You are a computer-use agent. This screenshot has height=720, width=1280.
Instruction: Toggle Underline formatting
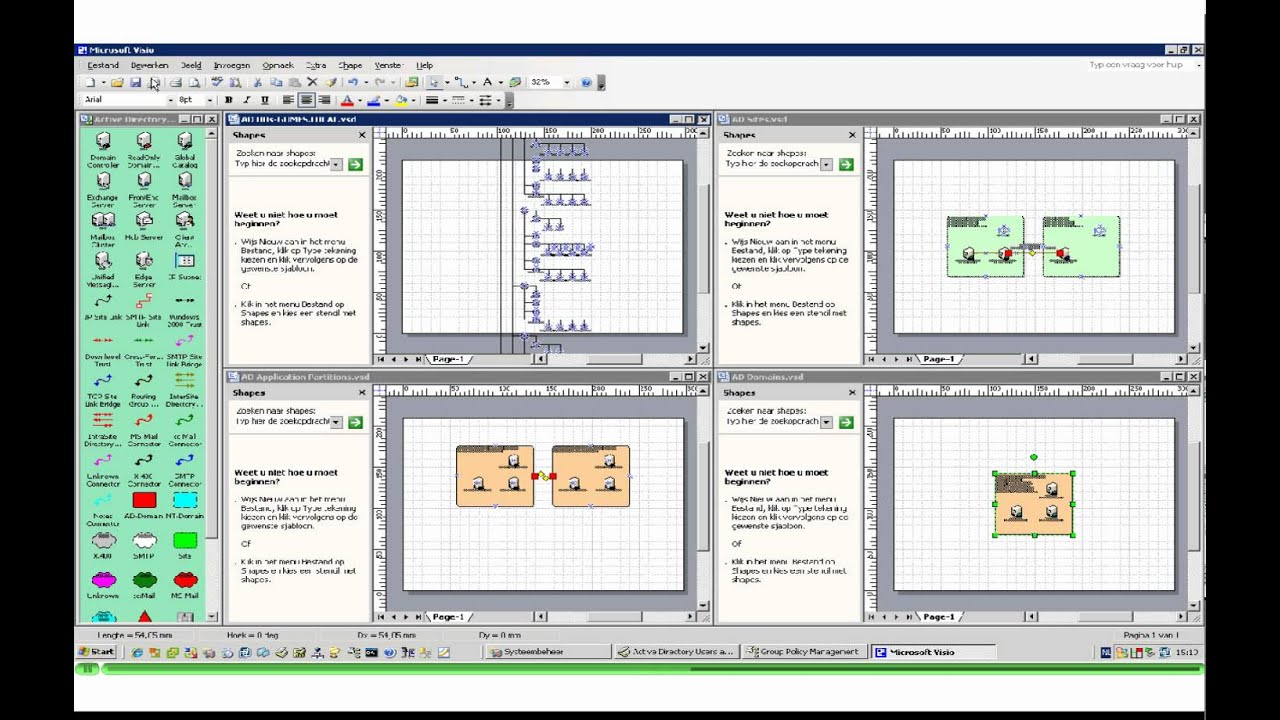pos(265,100)
